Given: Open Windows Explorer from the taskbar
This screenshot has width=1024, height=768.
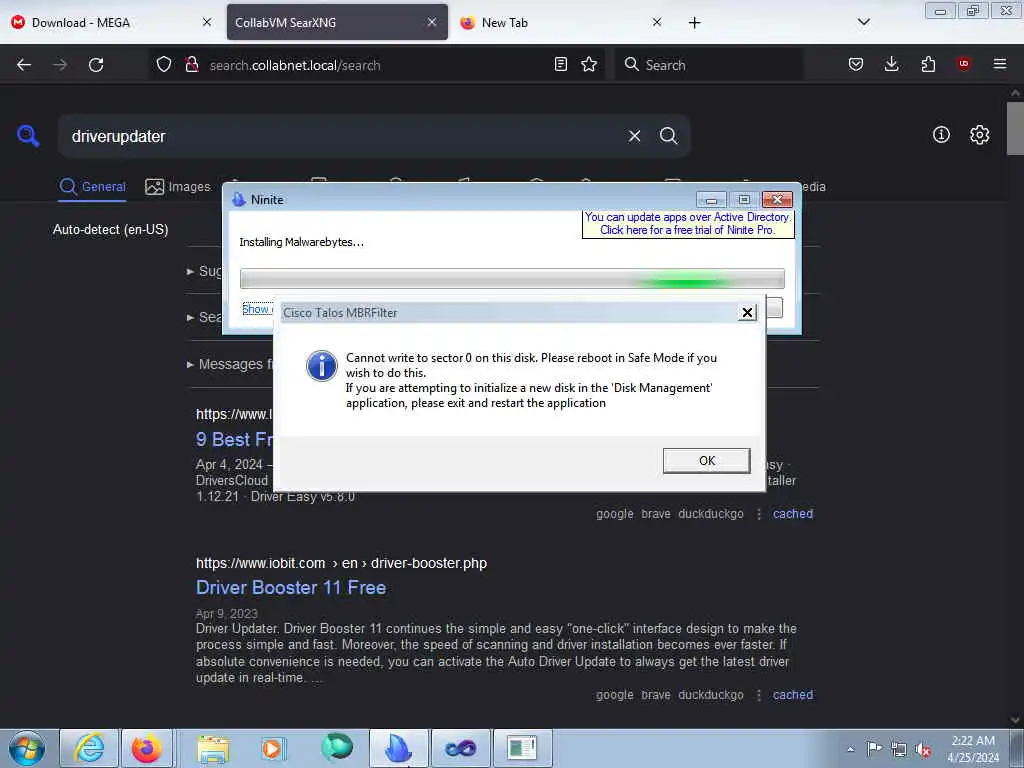Looking at the screenshot, I should point(214,748).
